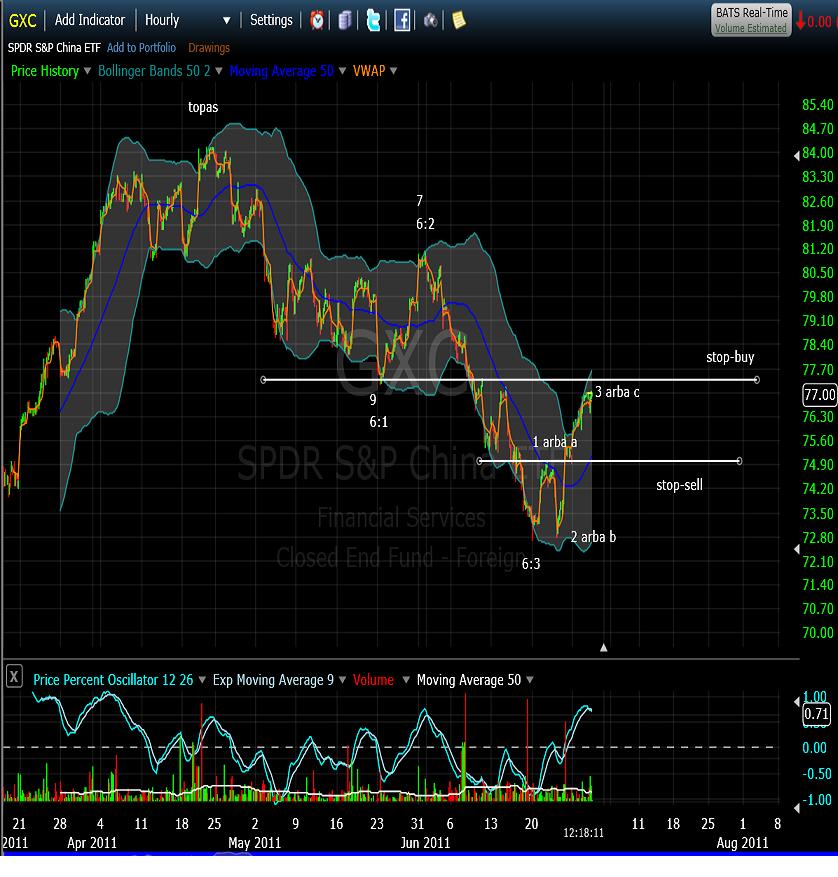Share chart via Twitter icon
Image resolution: width=838 pixels, height=877 pixels.
(x=373, y=21)
